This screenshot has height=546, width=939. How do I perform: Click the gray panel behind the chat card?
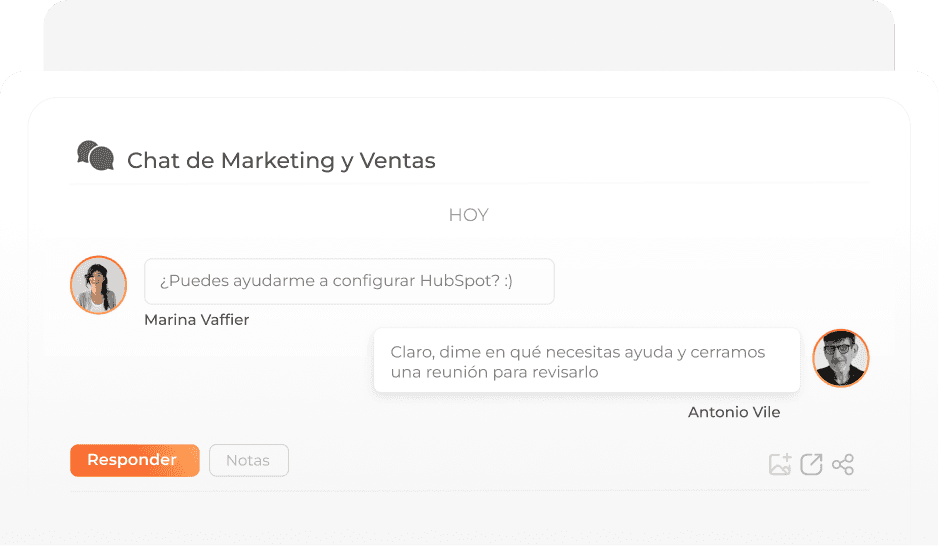[x=469, y=36]
